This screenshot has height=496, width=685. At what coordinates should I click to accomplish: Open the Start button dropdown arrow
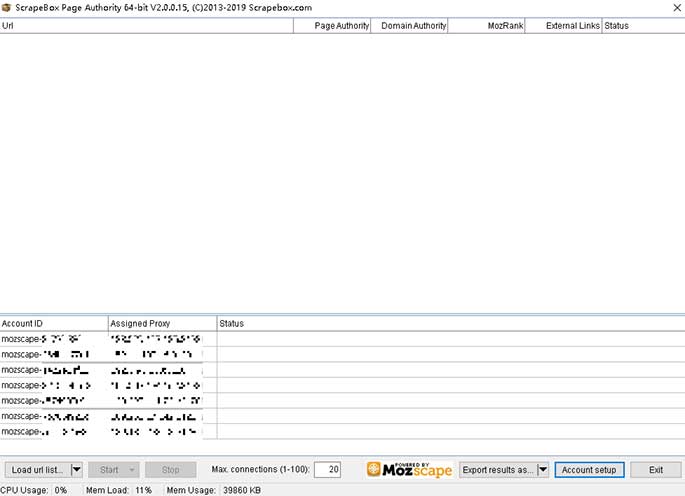click(x=131, y=470)
